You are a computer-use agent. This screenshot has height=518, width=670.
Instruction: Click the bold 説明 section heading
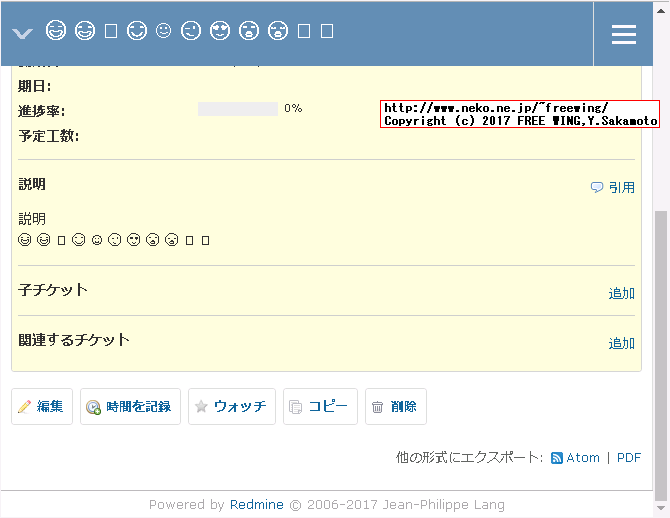click(32, 184)
